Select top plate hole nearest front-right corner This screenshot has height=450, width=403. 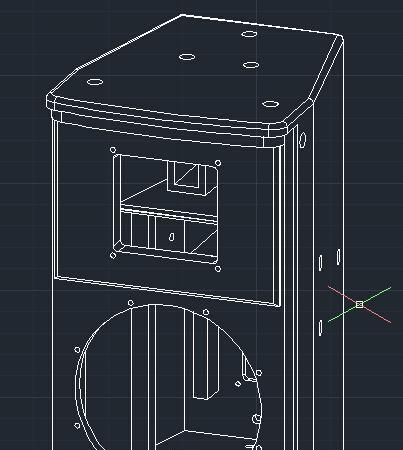[x=270, y=104]
